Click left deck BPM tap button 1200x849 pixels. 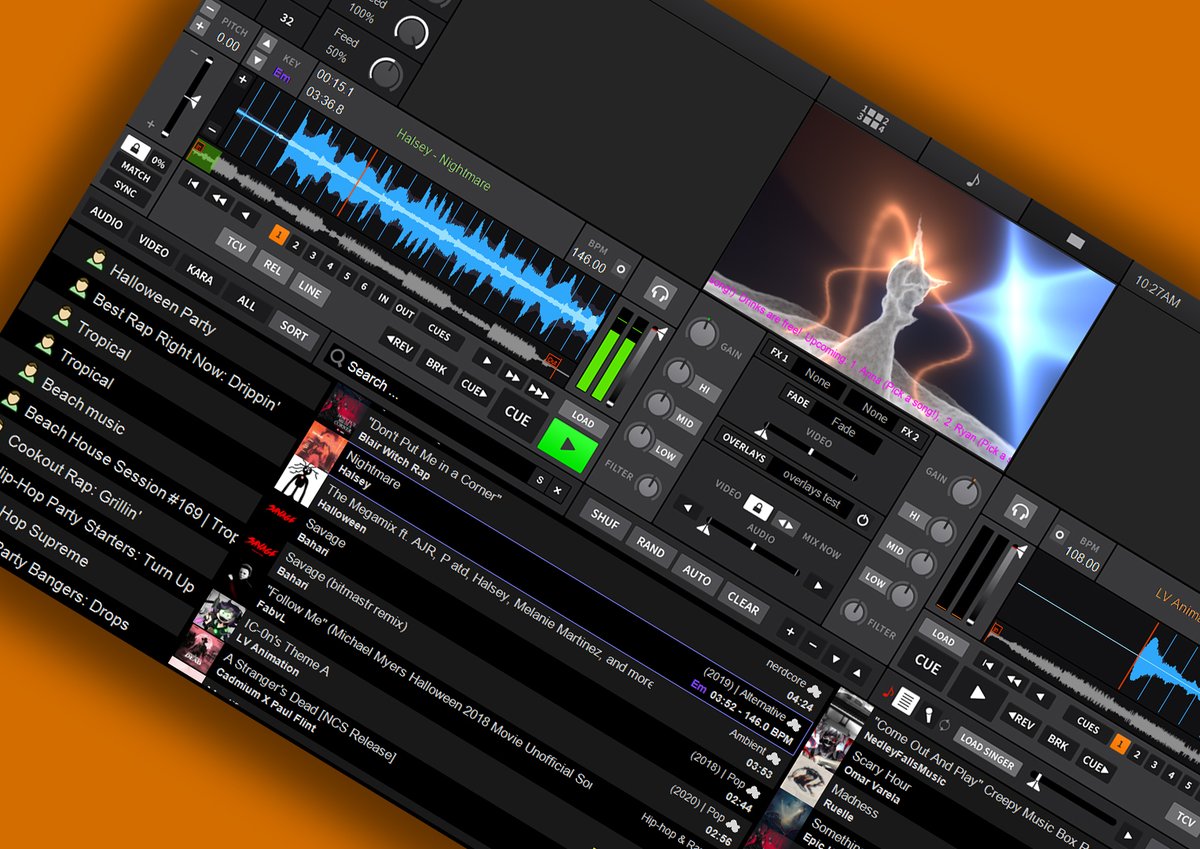coord(621,270)
